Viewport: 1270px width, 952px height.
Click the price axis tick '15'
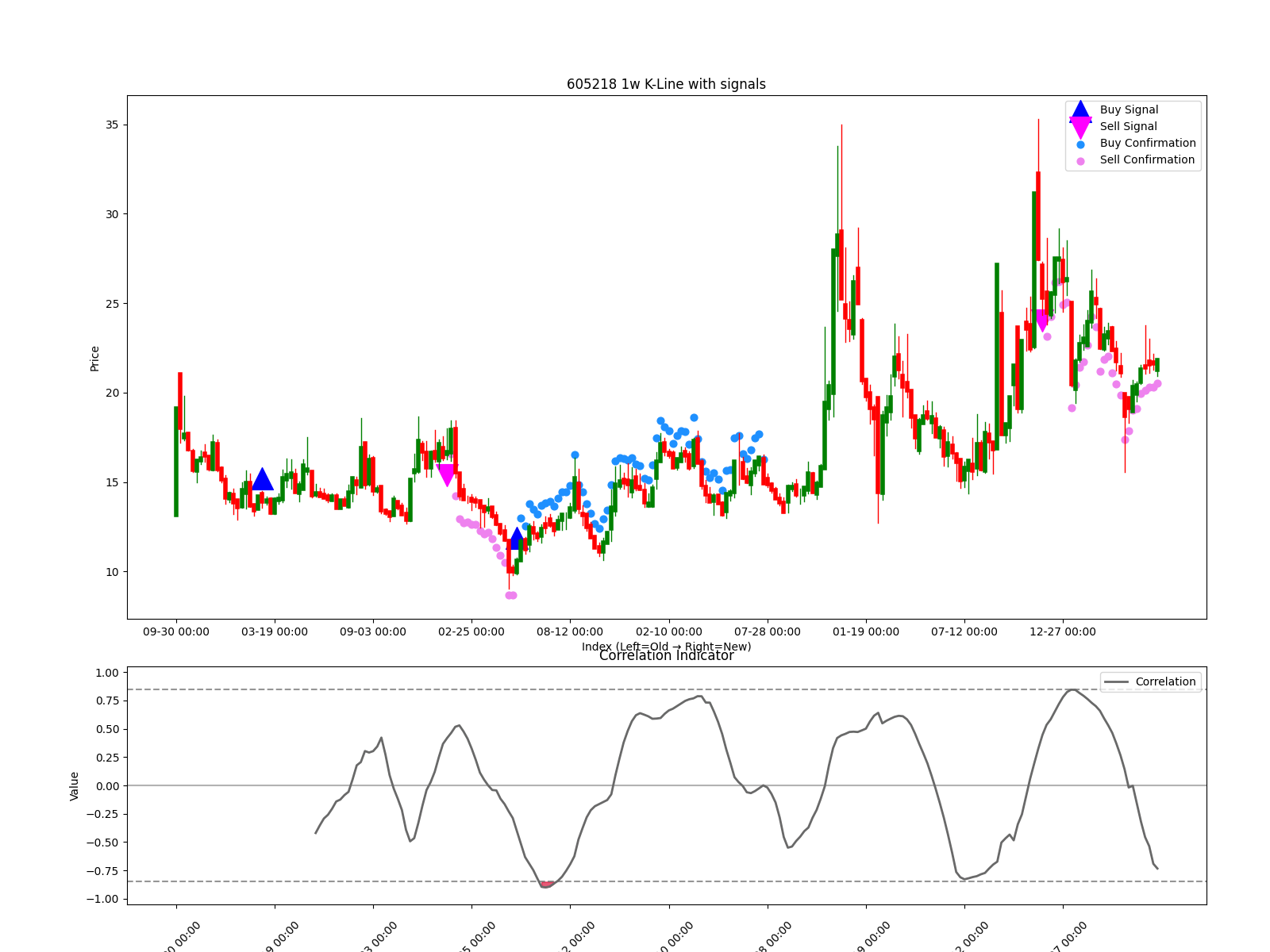click(111, 482)
